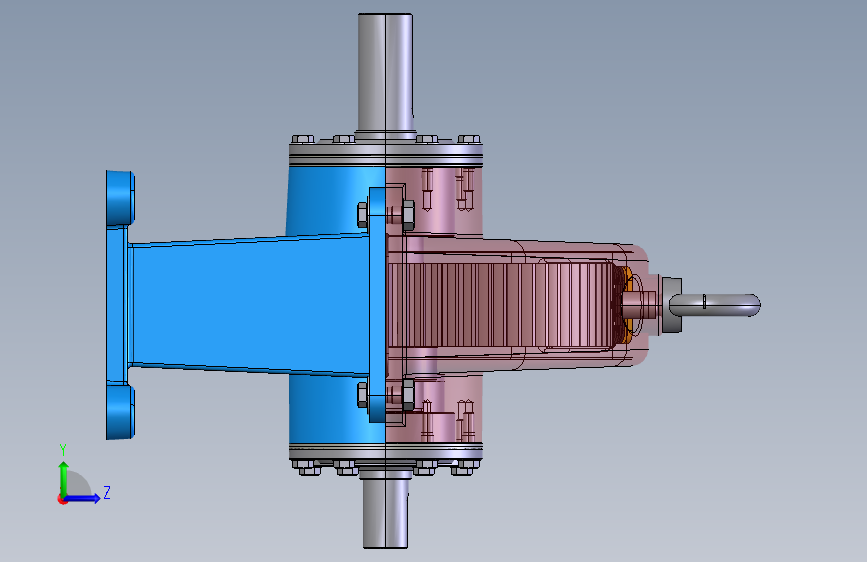Select the 'Z' axis label

(107, 492)
